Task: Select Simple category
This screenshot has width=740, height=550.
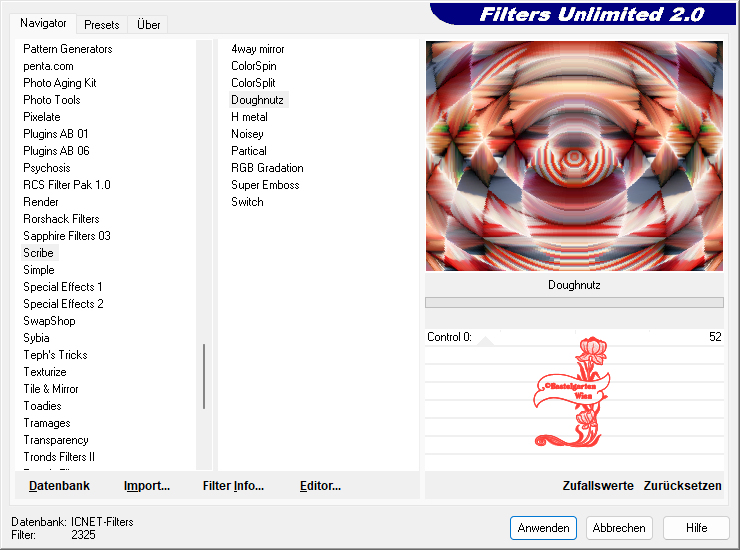Action: [39, 270]
